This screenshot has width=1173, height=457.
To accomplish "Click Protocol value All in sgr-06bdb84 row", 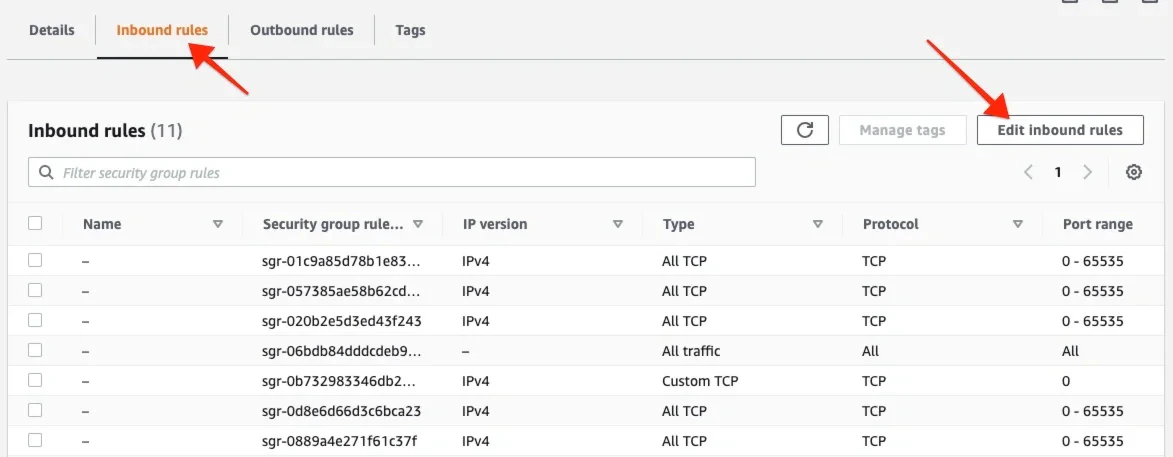I will [x=871, y=351].
